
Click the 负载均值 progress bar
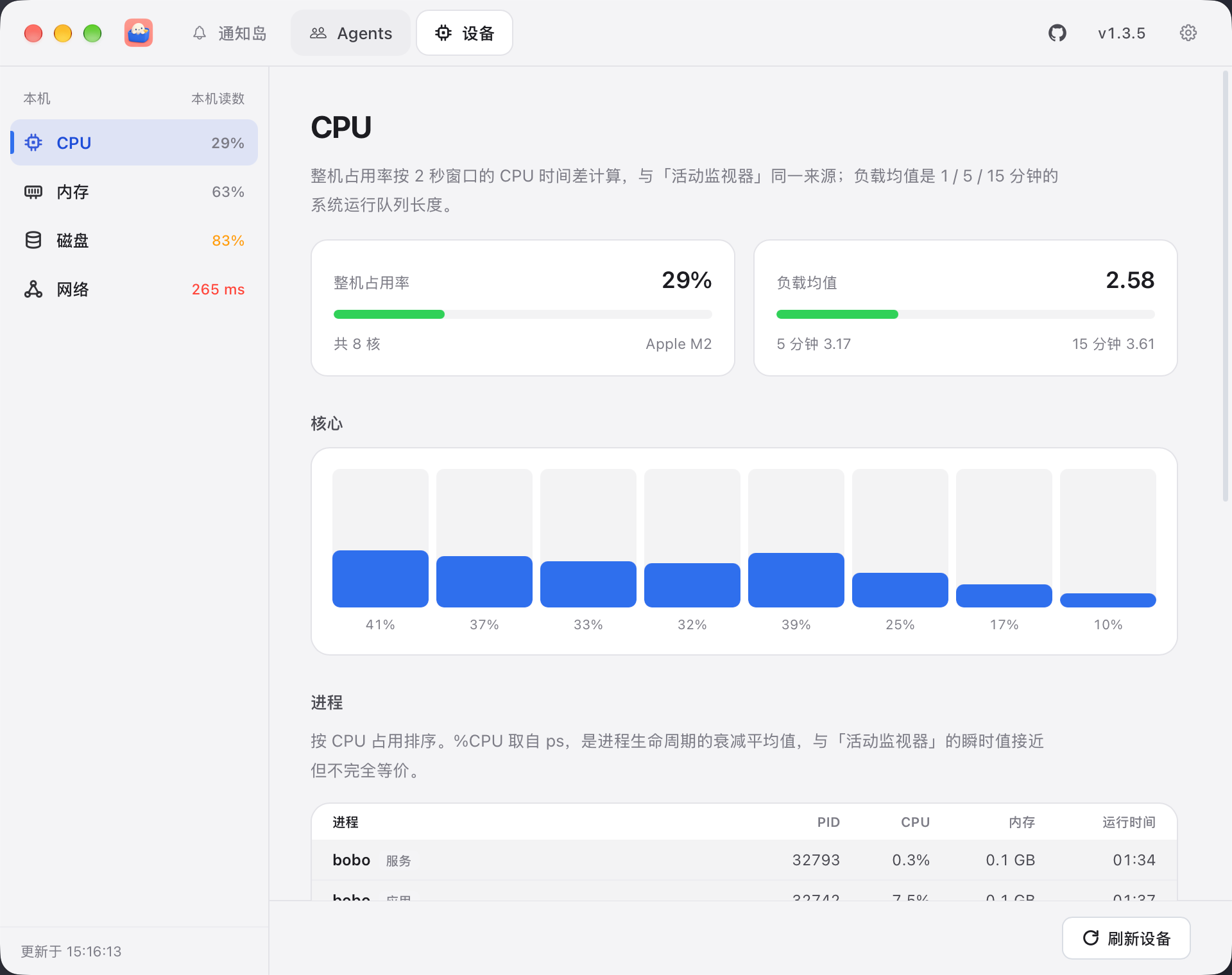click(x=966, y=314)
